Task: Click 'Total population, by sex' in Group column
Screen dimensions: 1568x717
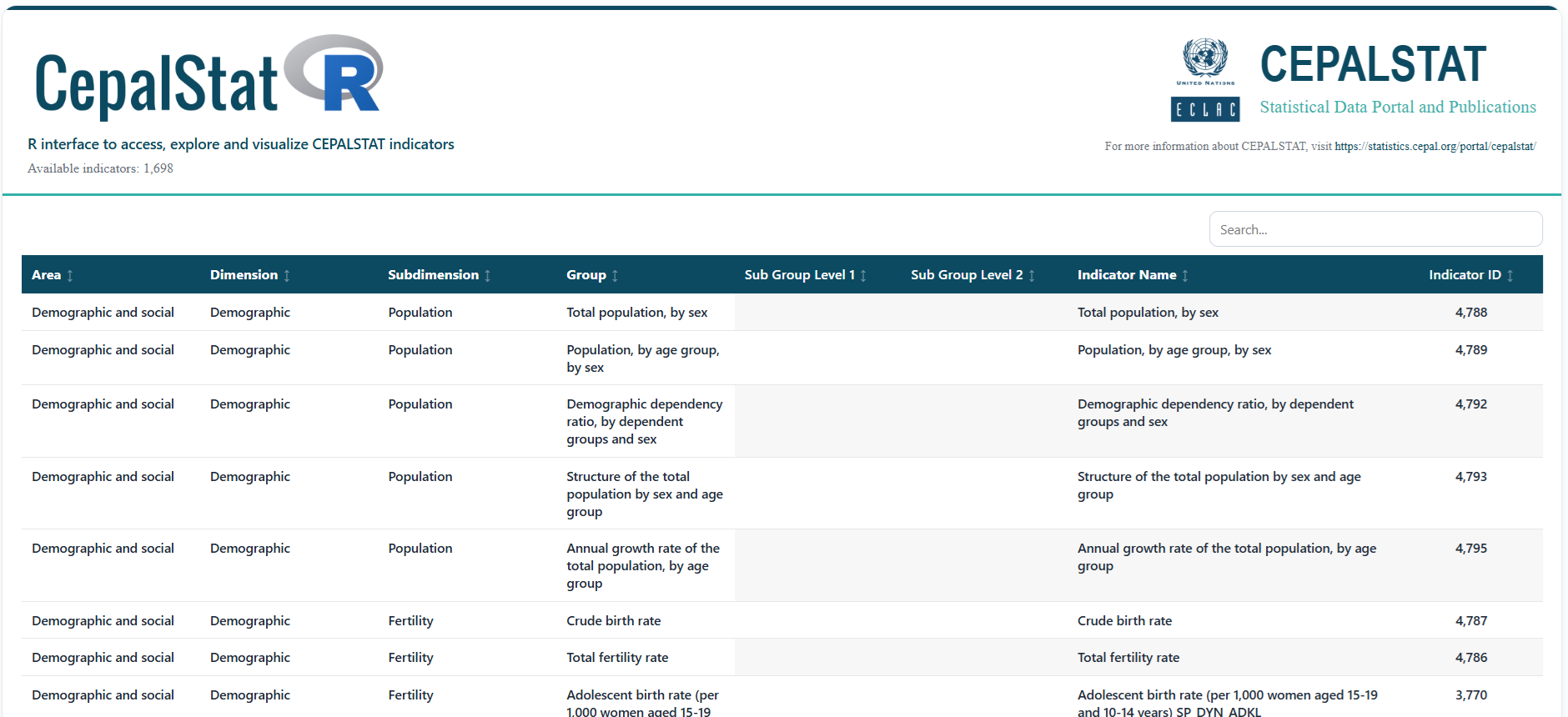Action: [636, 313]
